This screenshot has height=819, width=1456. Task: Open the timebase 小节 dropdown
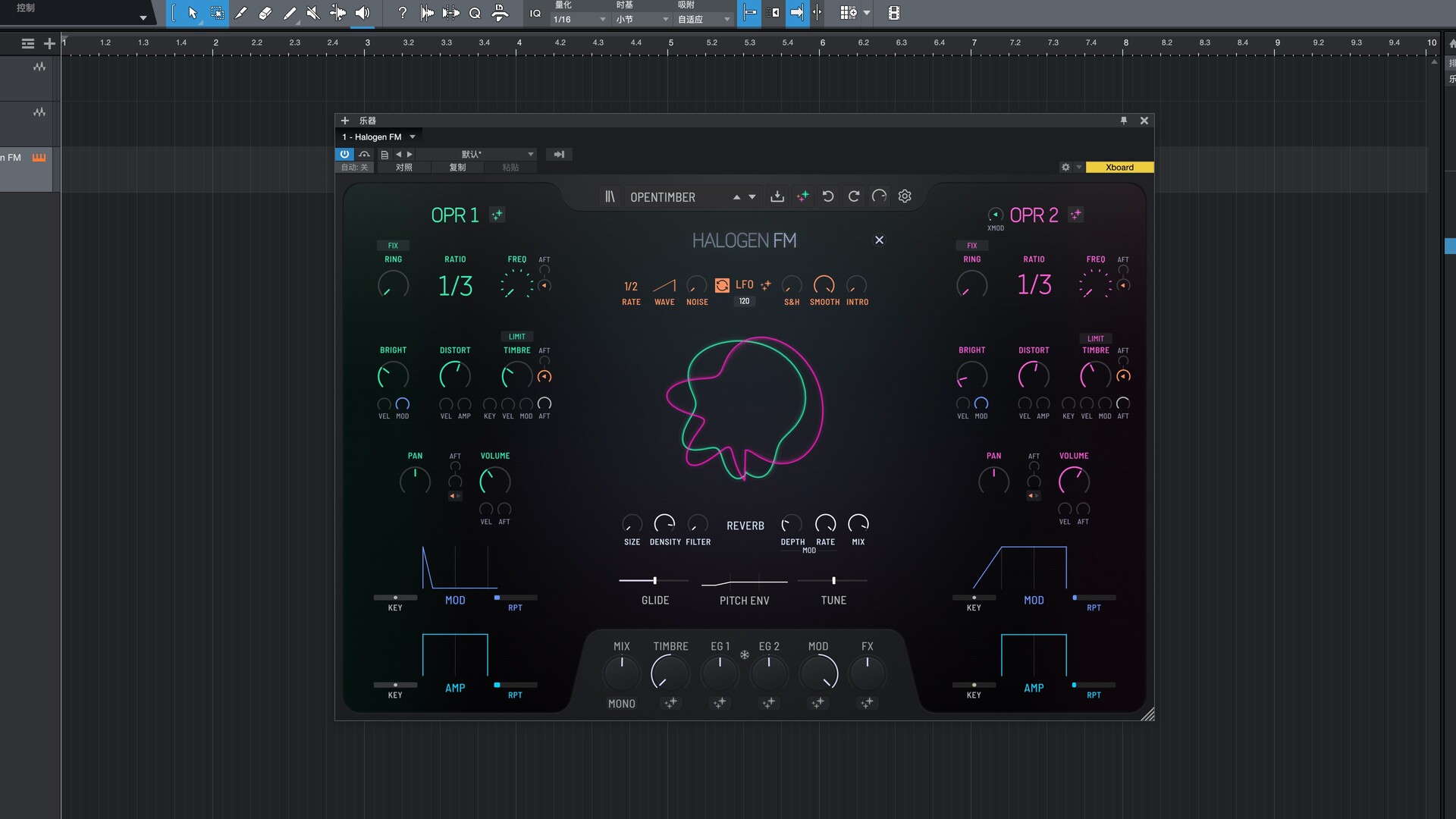click(x=642, y=19)
